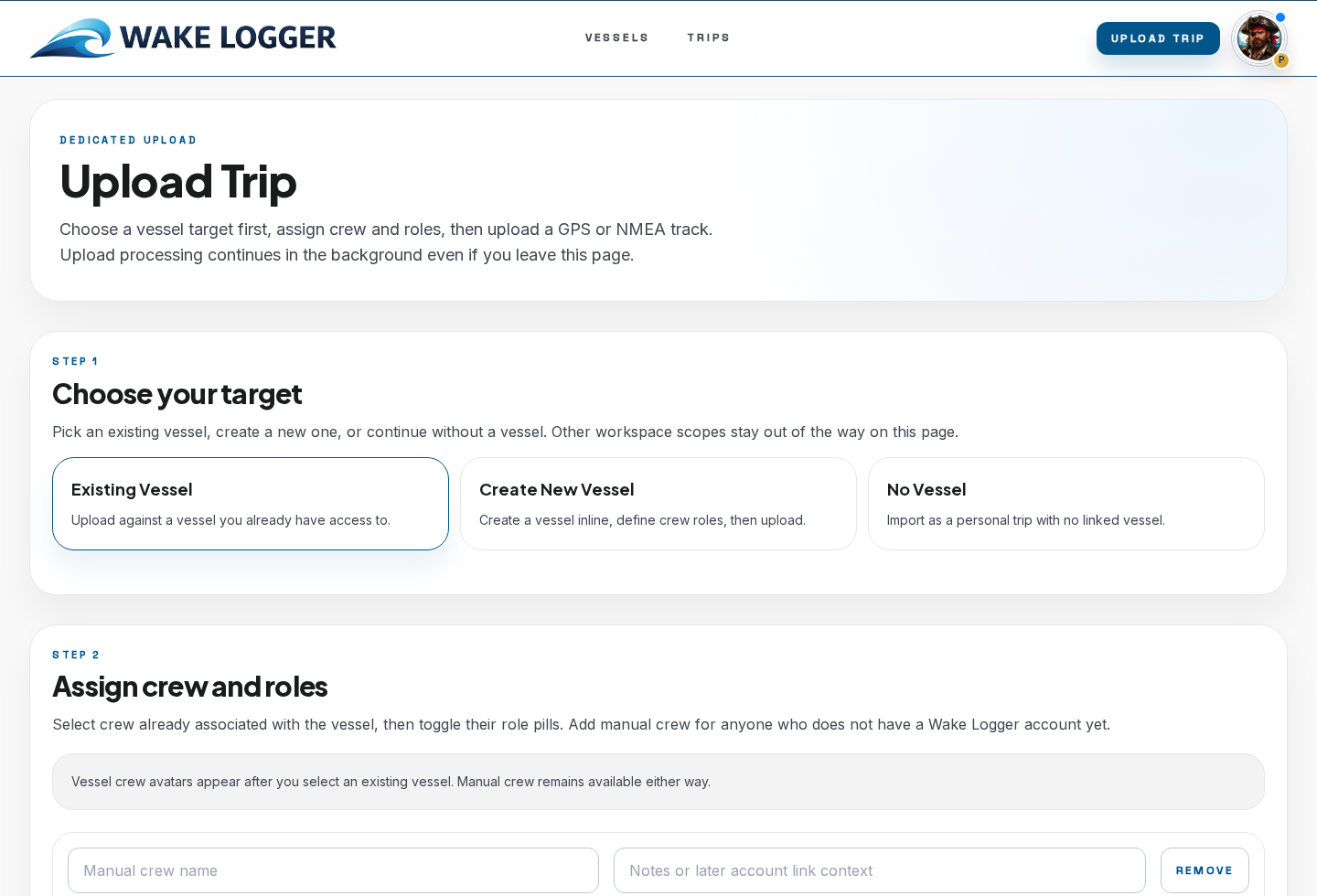Open the Vessels navigation item

tap(616, 38)
